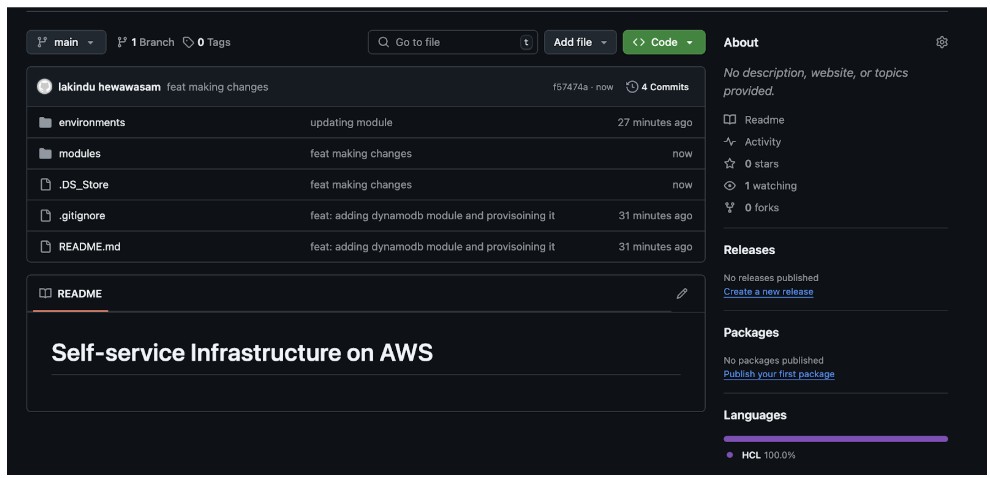This screenshot has width=990, height=478.
Task: View the 4 Commits history
Action: point(657,87)
